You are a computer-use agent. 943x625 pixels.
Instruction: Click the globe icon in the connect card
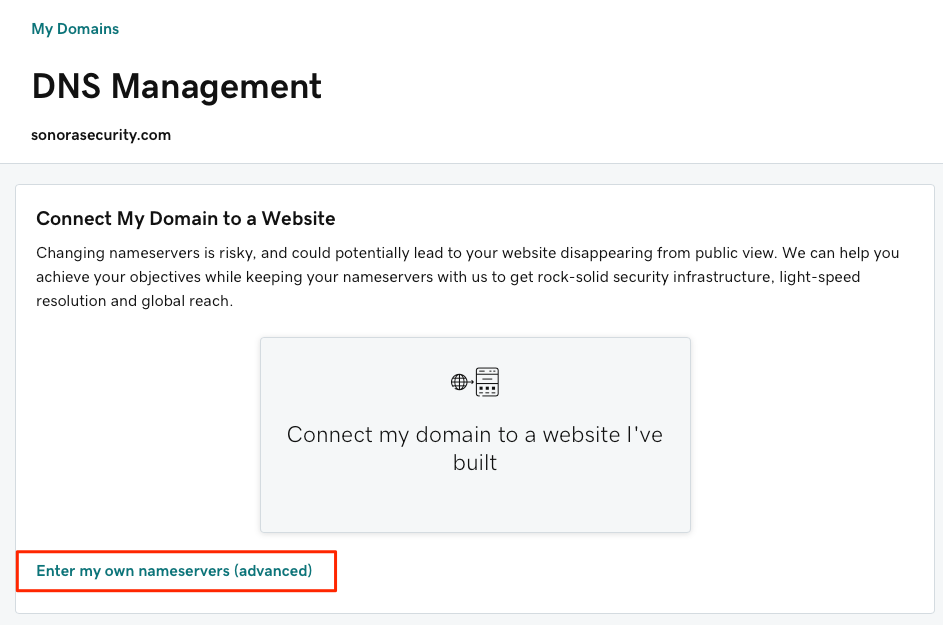coord(459,382)
